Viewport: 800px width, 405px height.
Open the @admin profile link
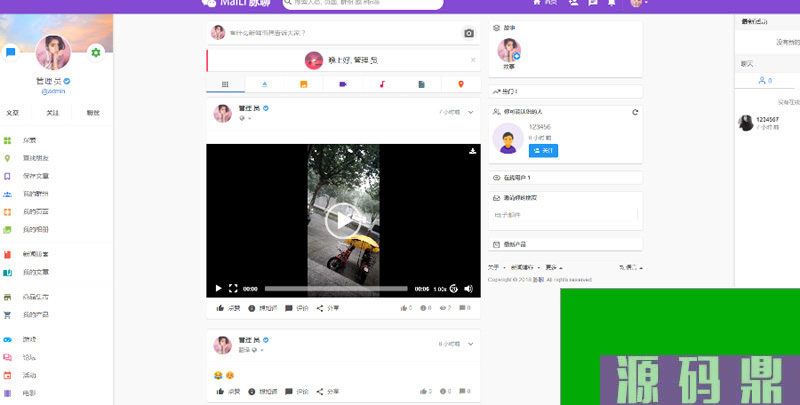pos(53,91)
